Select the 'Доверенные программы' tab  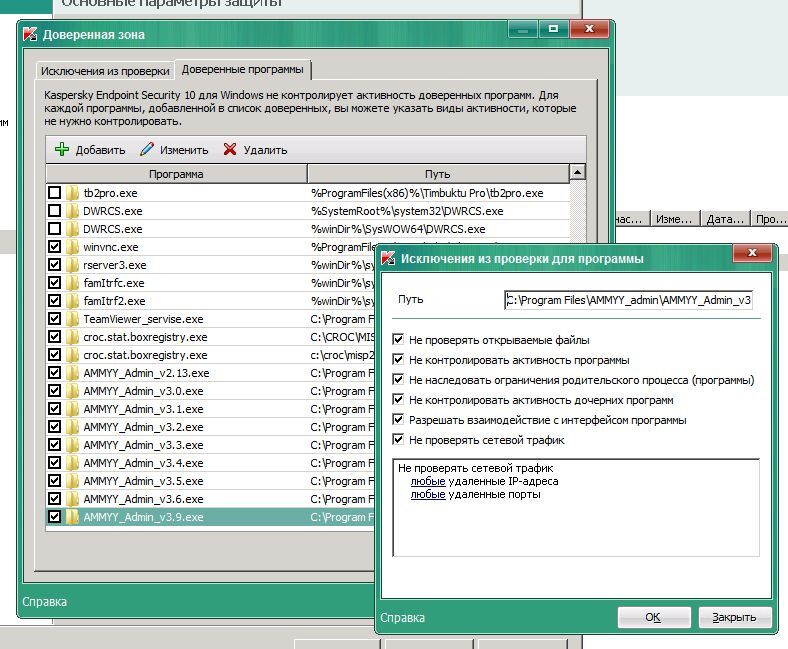pyautogui.click(x=242, y=69)
